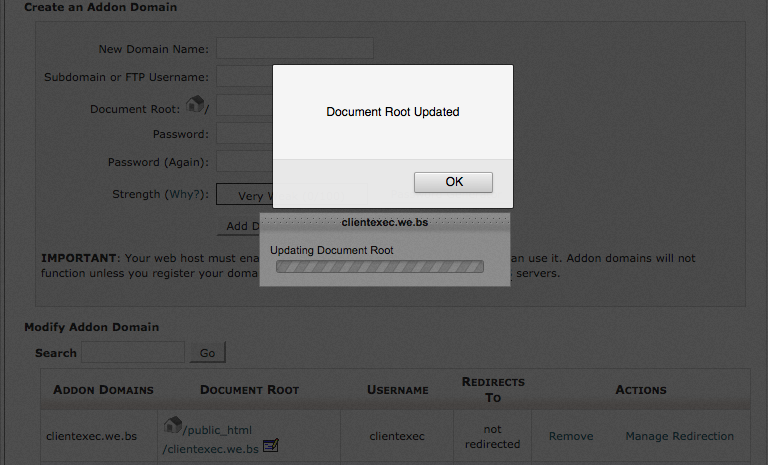Open the /public_html document root link
The width and height of the screenshot is (768, 465).
217,430
